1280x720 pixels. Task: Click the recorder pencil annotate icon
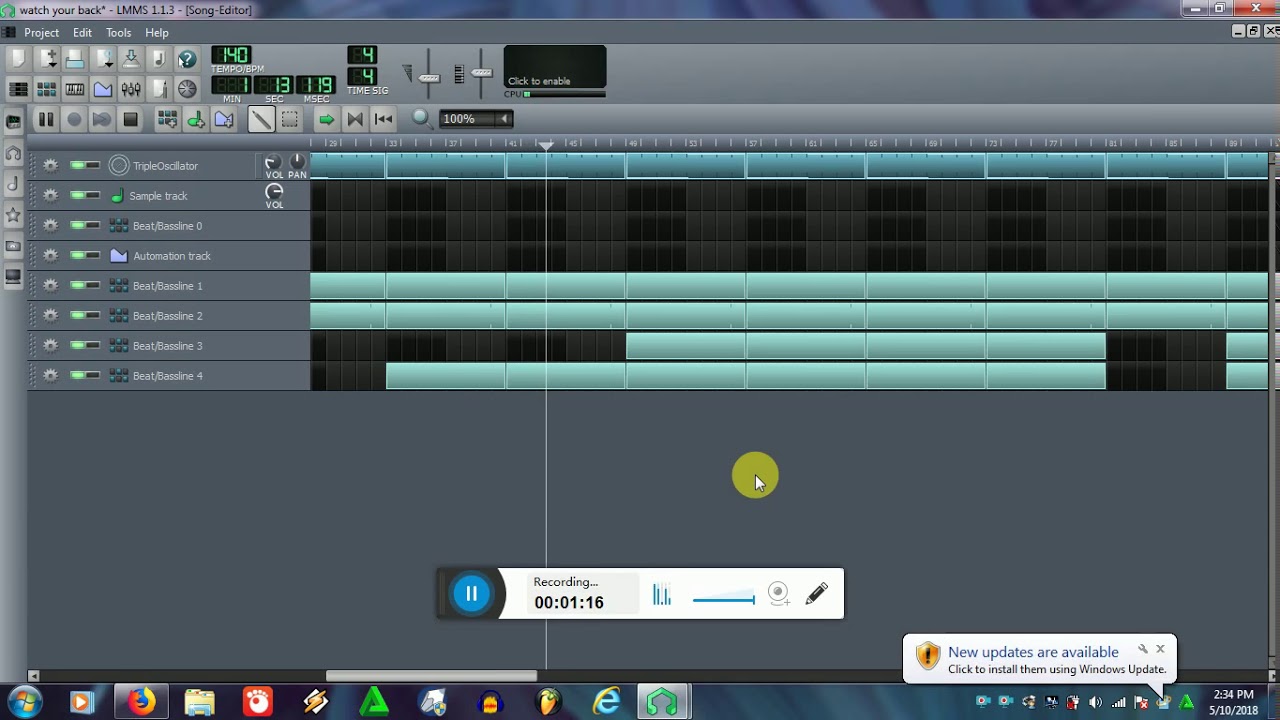[816, 594]
